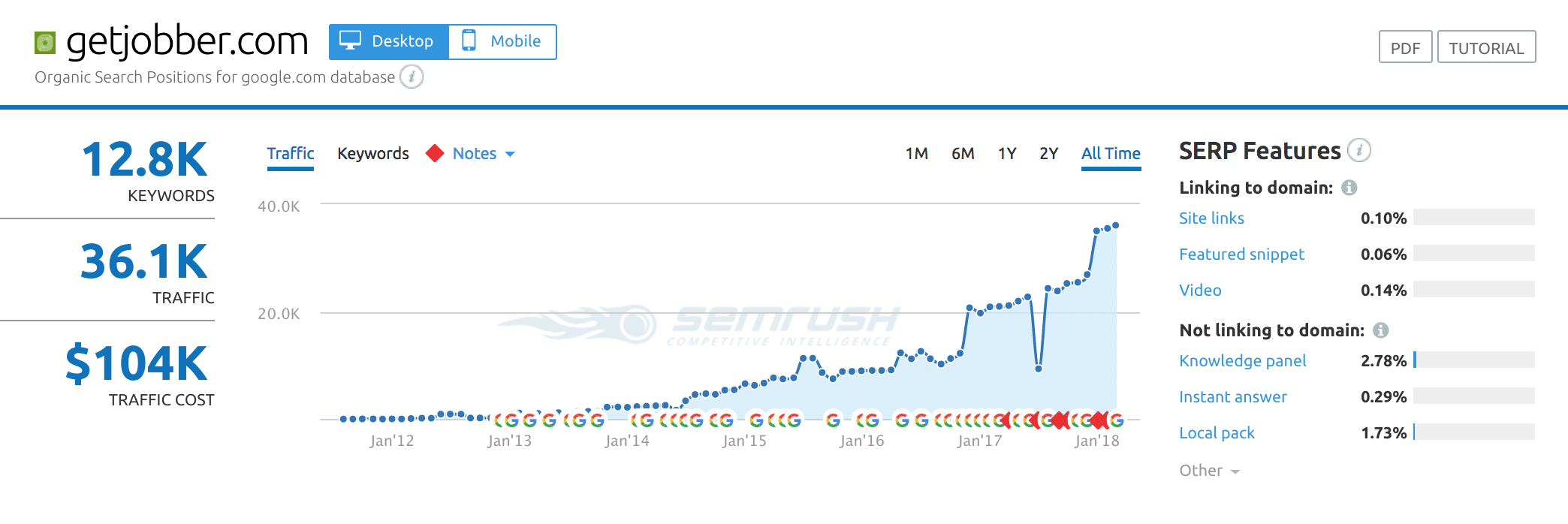Click the Site links percentage bar

1474,217
